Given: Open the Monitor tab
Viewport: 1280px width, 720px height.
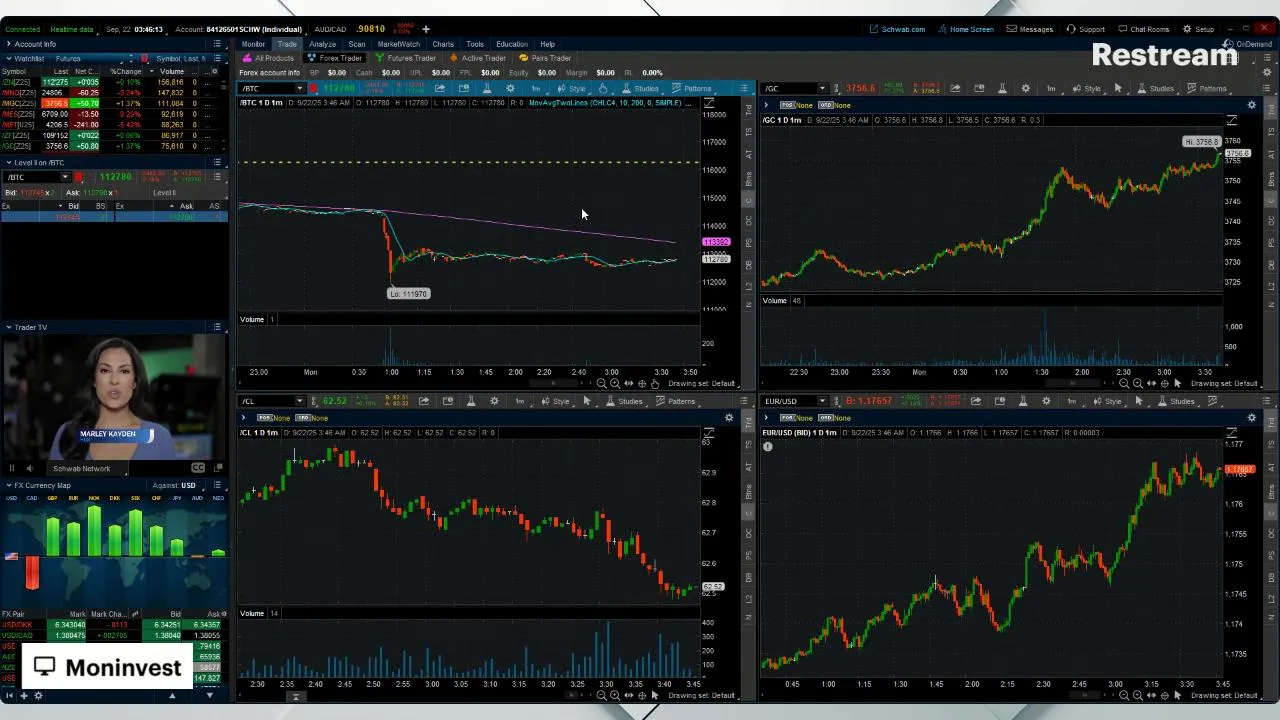Looking at the screenshot, I should pyautogui.click(x=253, y=44).
